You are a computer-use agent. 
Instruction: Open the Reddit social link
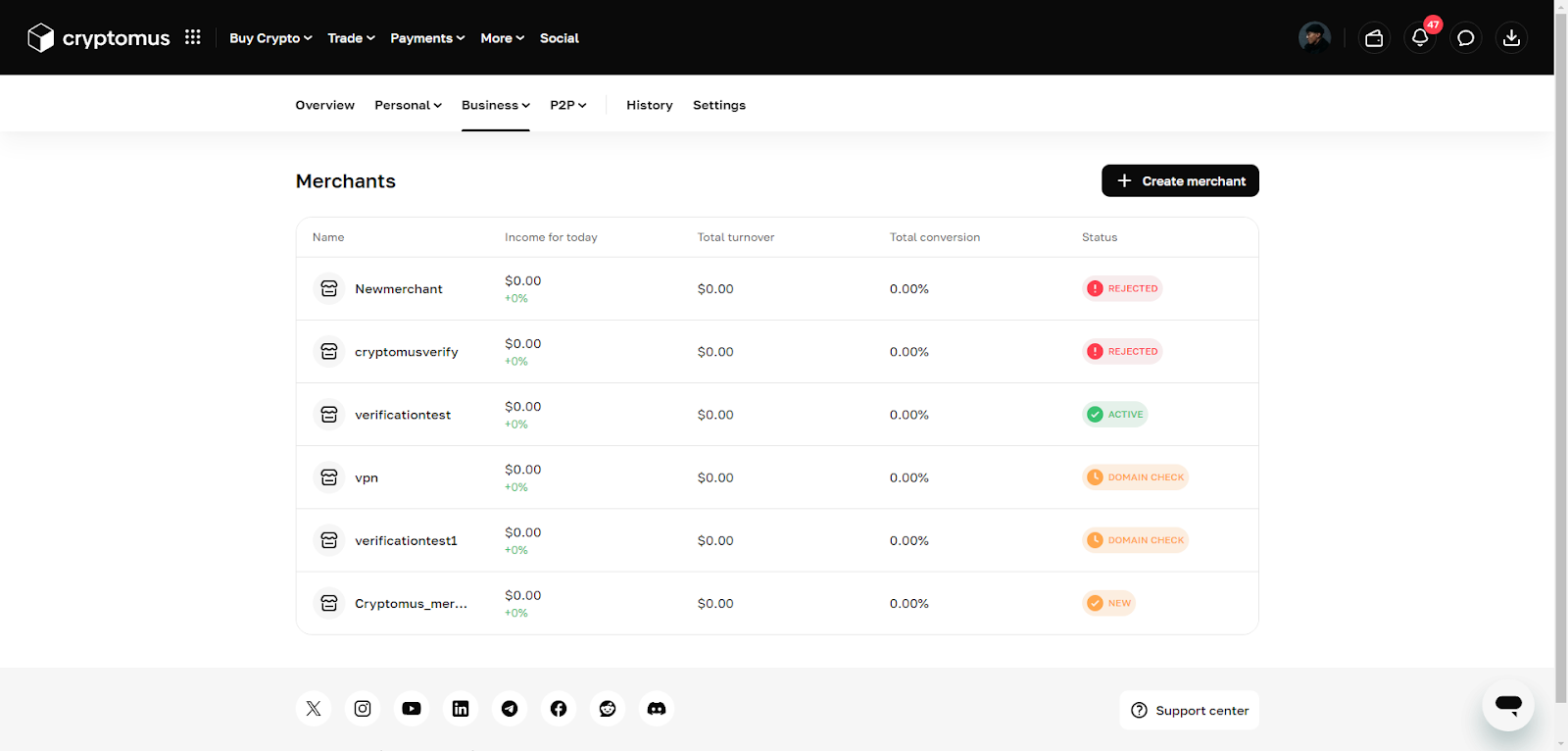coord(608,709)
